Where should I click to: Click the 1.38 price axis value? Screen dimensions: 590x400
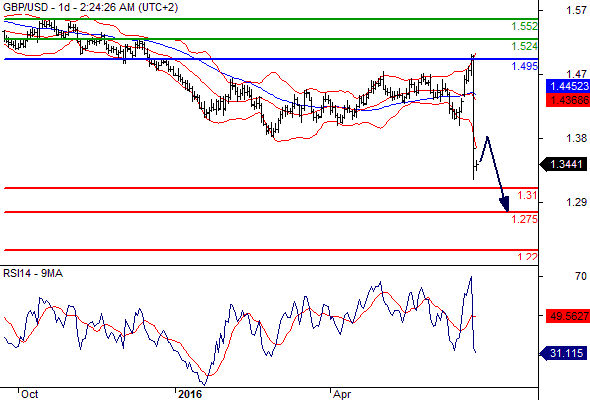(576, 138)
